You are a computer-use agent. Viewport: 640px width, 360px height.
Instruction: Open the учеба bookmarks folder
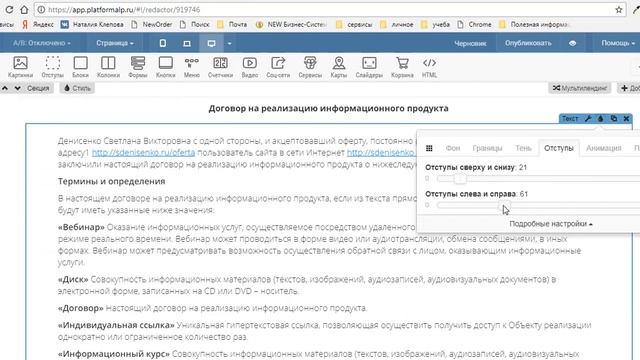(x=436, y=24)
